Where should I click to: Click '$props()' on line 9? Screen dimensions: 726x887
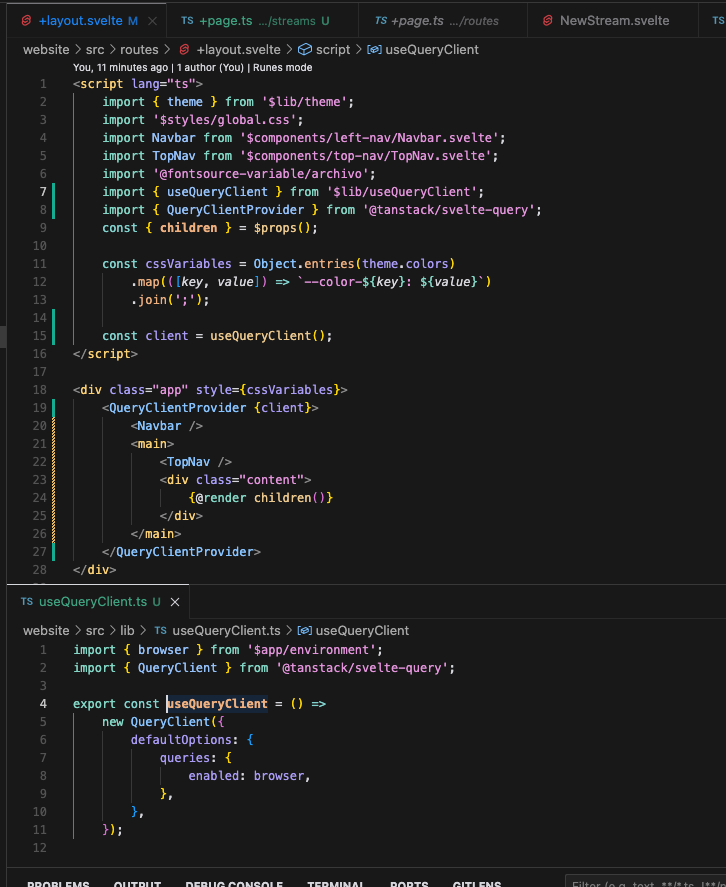pos(282,228)
